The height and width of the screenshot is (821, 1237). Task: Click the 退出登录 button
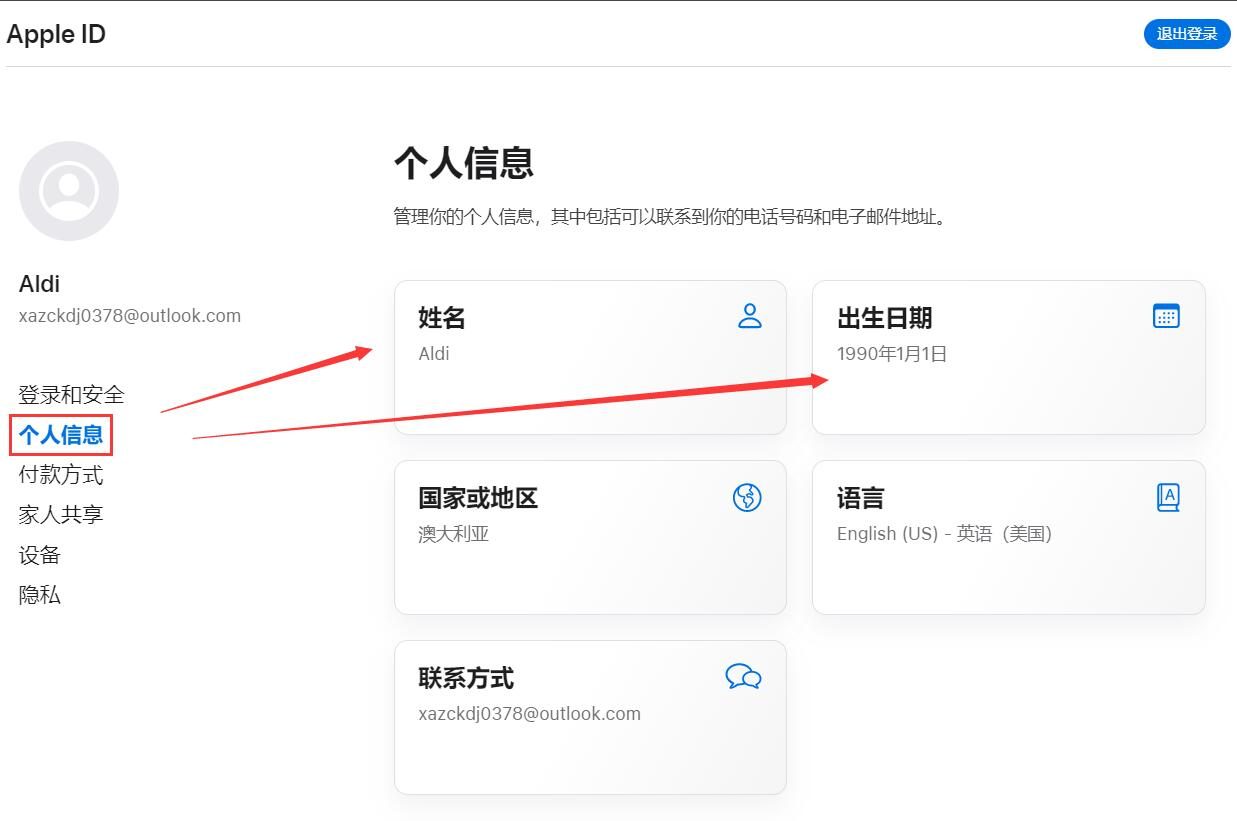(x=1186, y=33)
